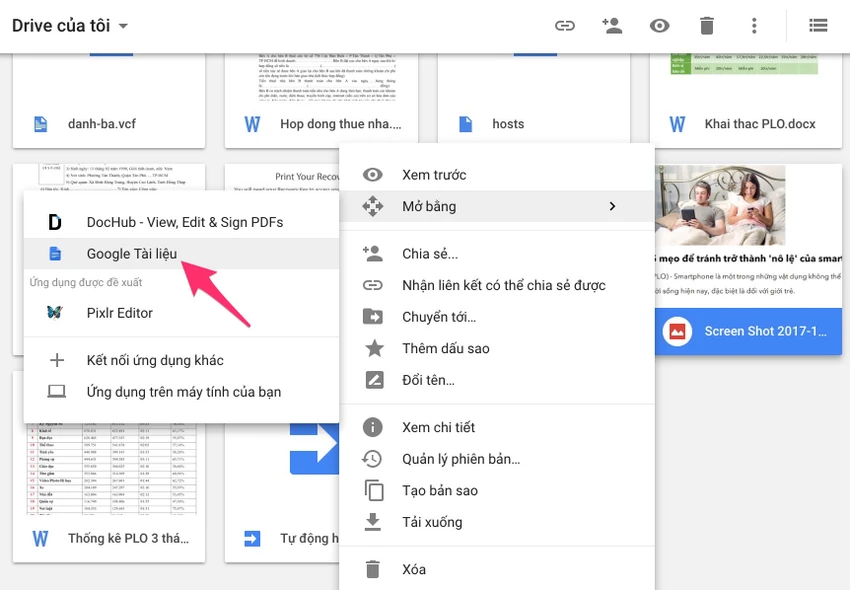Select Xem trước in context menu
850x590 pixels.
(497, 175)
